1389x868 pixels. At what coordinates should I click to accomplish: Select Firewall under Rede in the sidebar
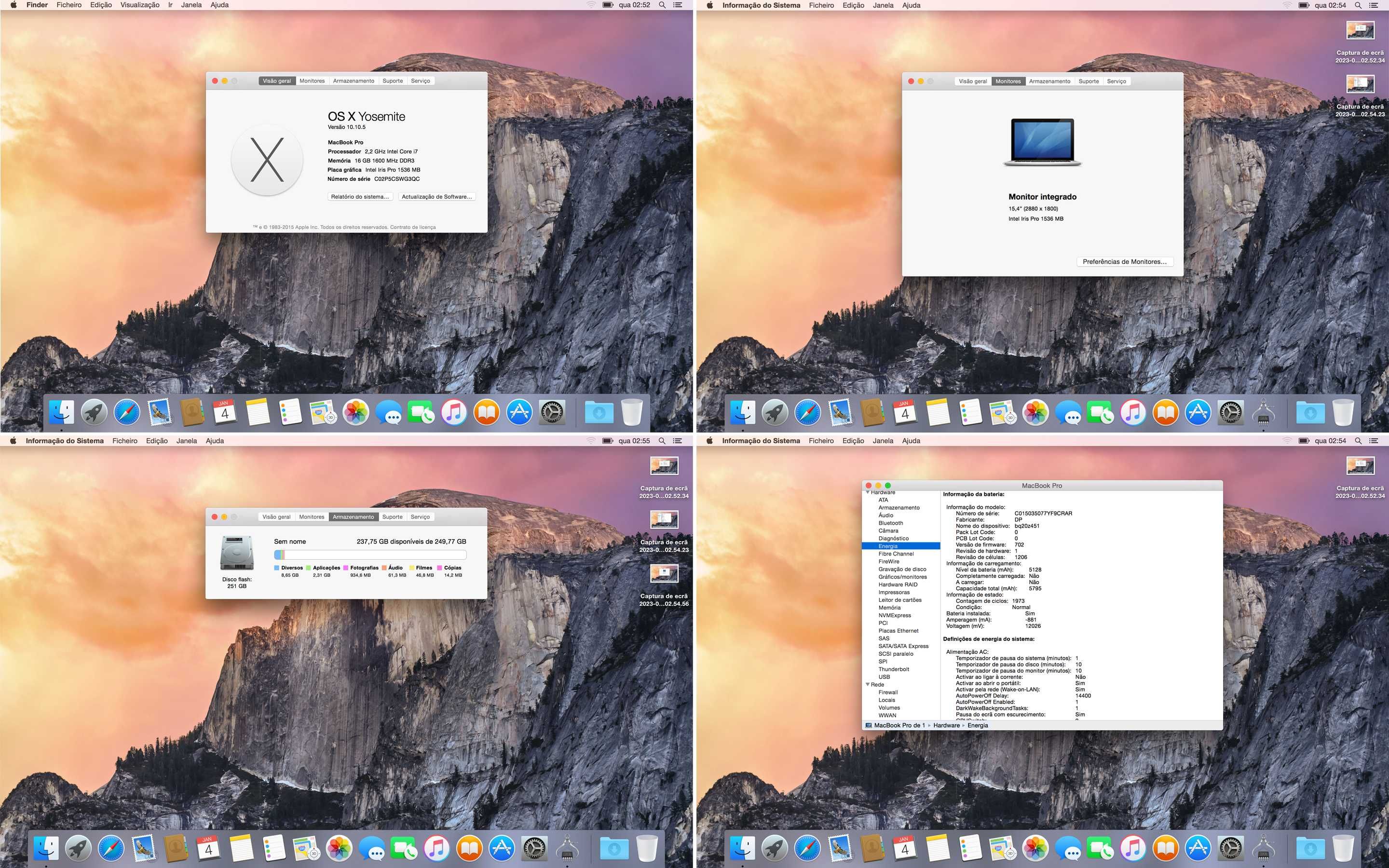888,692
